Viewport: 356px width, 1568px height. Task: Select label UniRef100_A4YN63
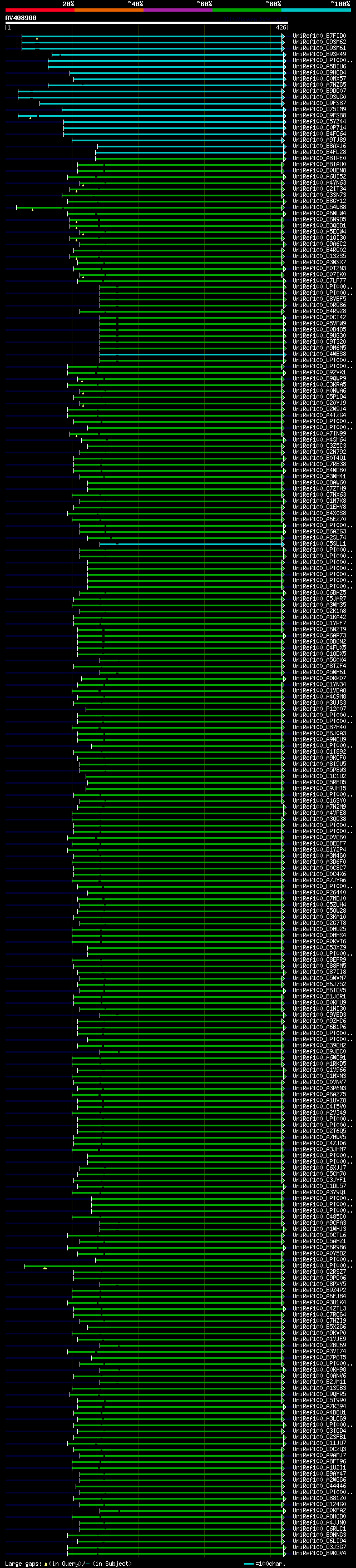tap(319, 182)
